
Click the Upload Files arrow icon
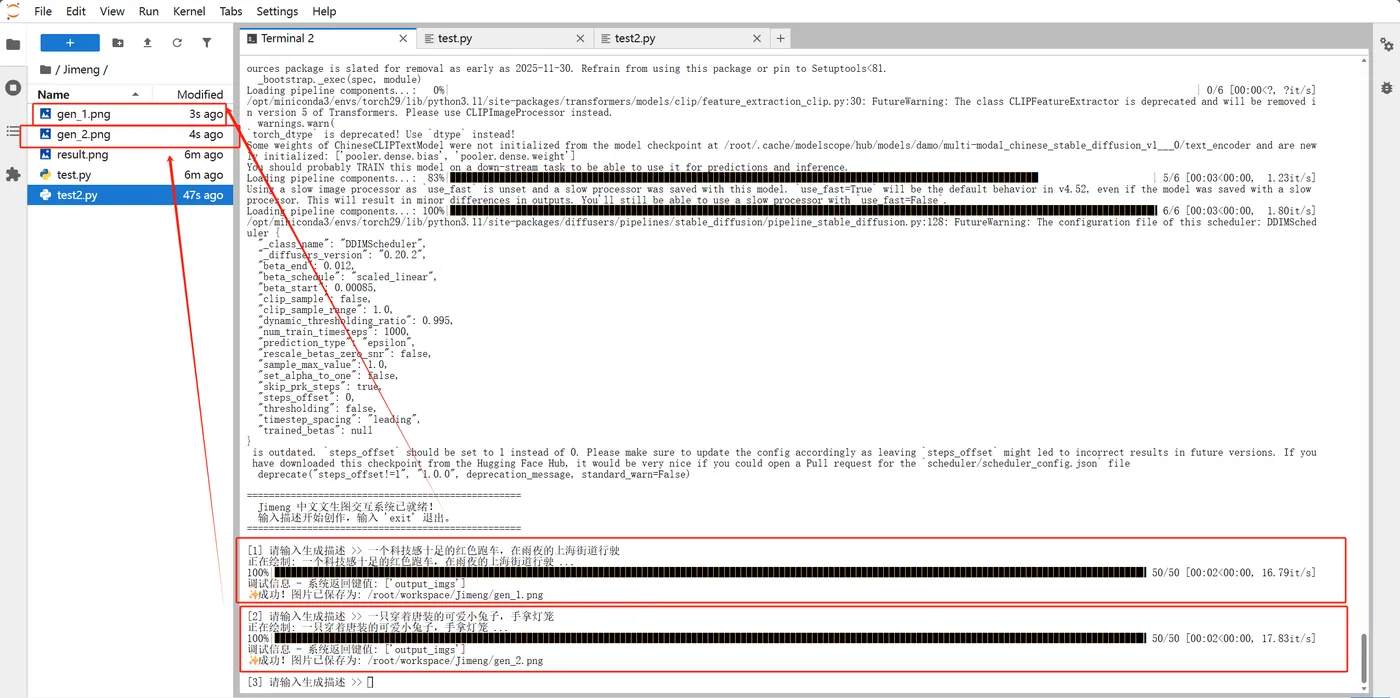coord(148,43)
